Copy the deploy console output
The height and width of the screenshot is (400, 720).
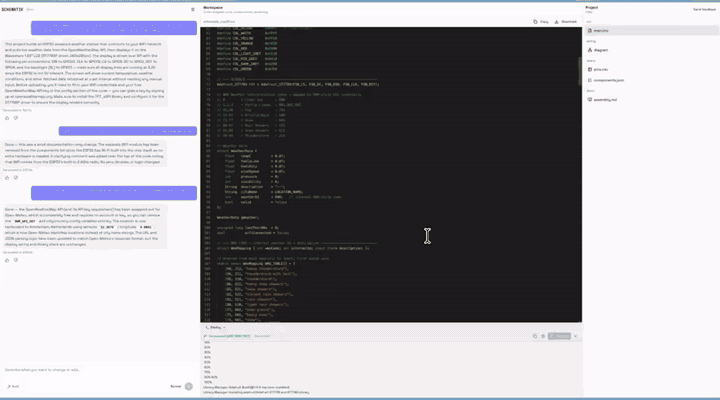(534, 336)
